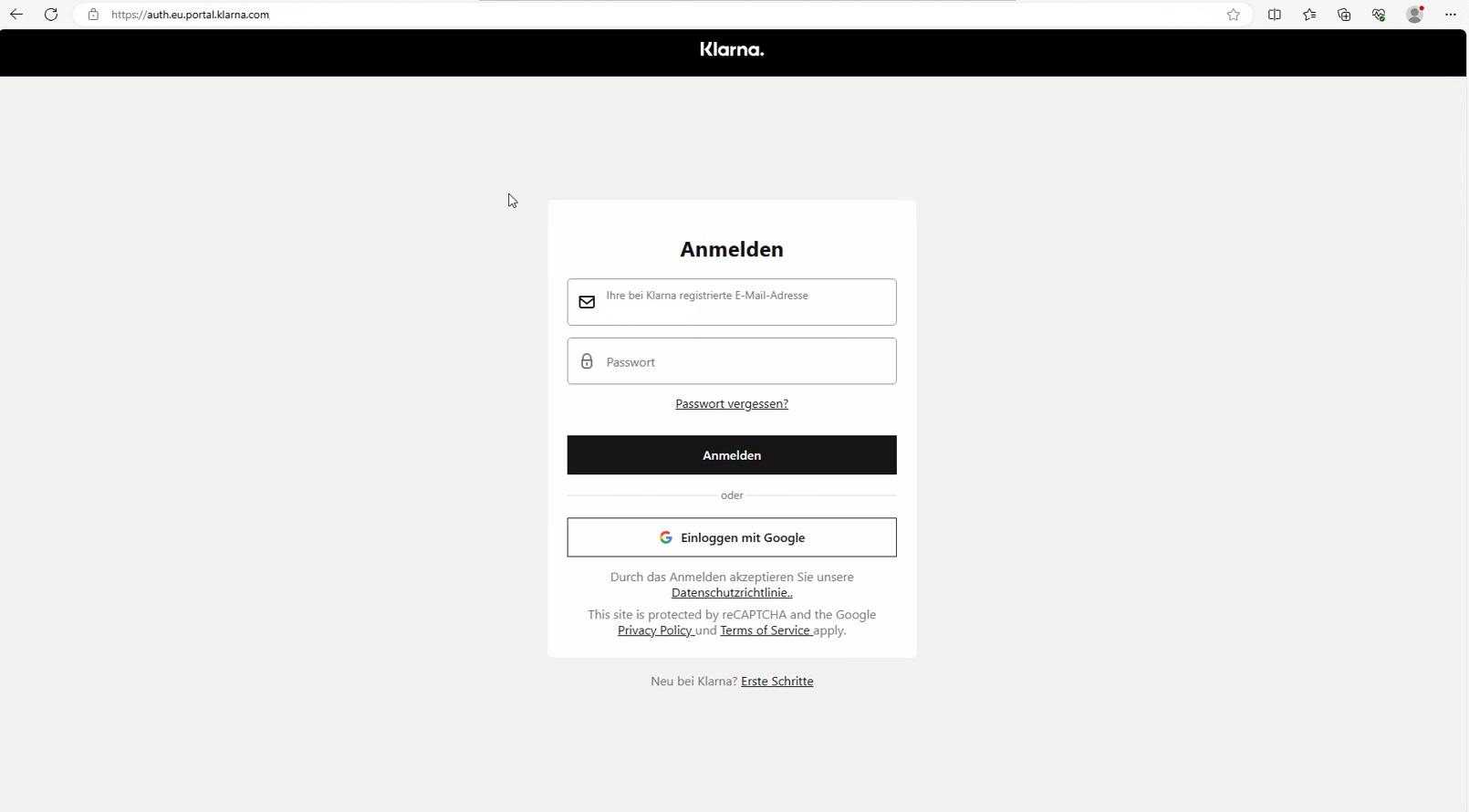This screenshot has height=812, width=1469.
Task: Open the browser profile avatar
Action: click(x=1414, y=15)
